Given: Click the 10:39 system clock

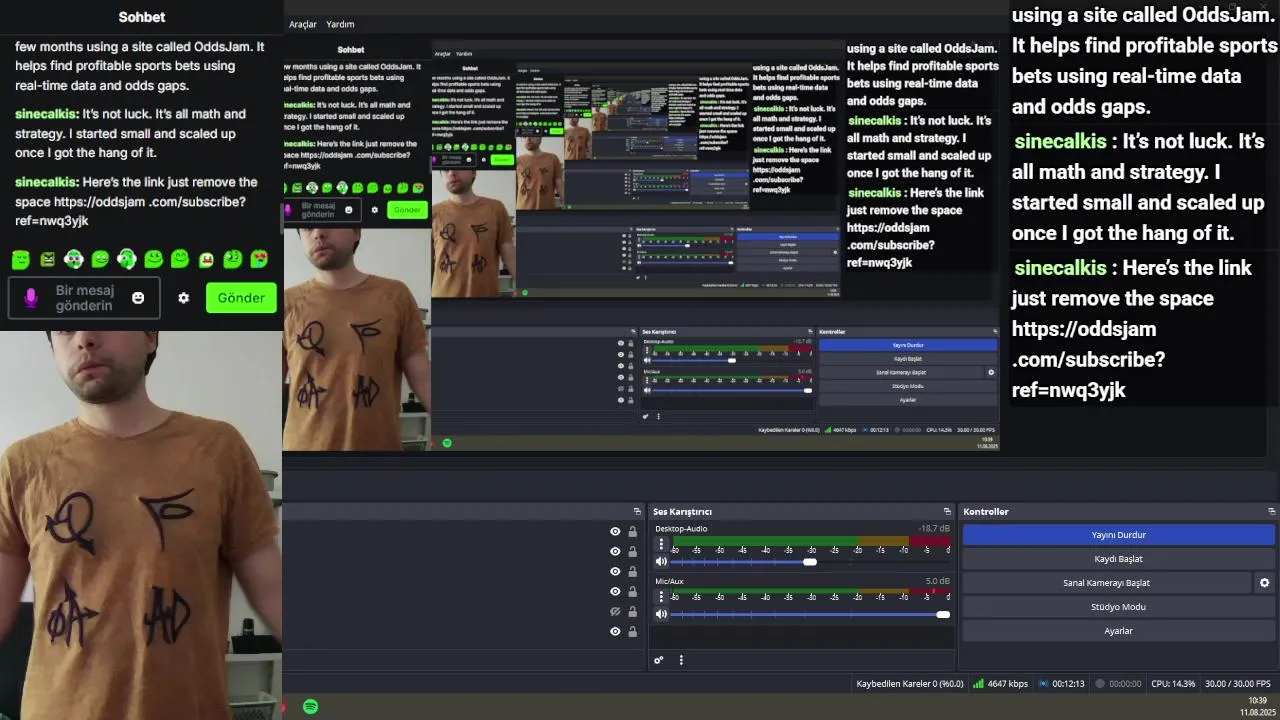Looking at the screenshot, I should (1258, 701).
